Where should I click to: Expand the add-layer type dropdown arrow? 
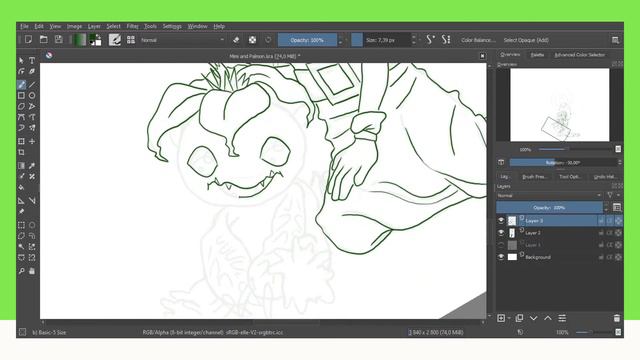coord(509,318)
